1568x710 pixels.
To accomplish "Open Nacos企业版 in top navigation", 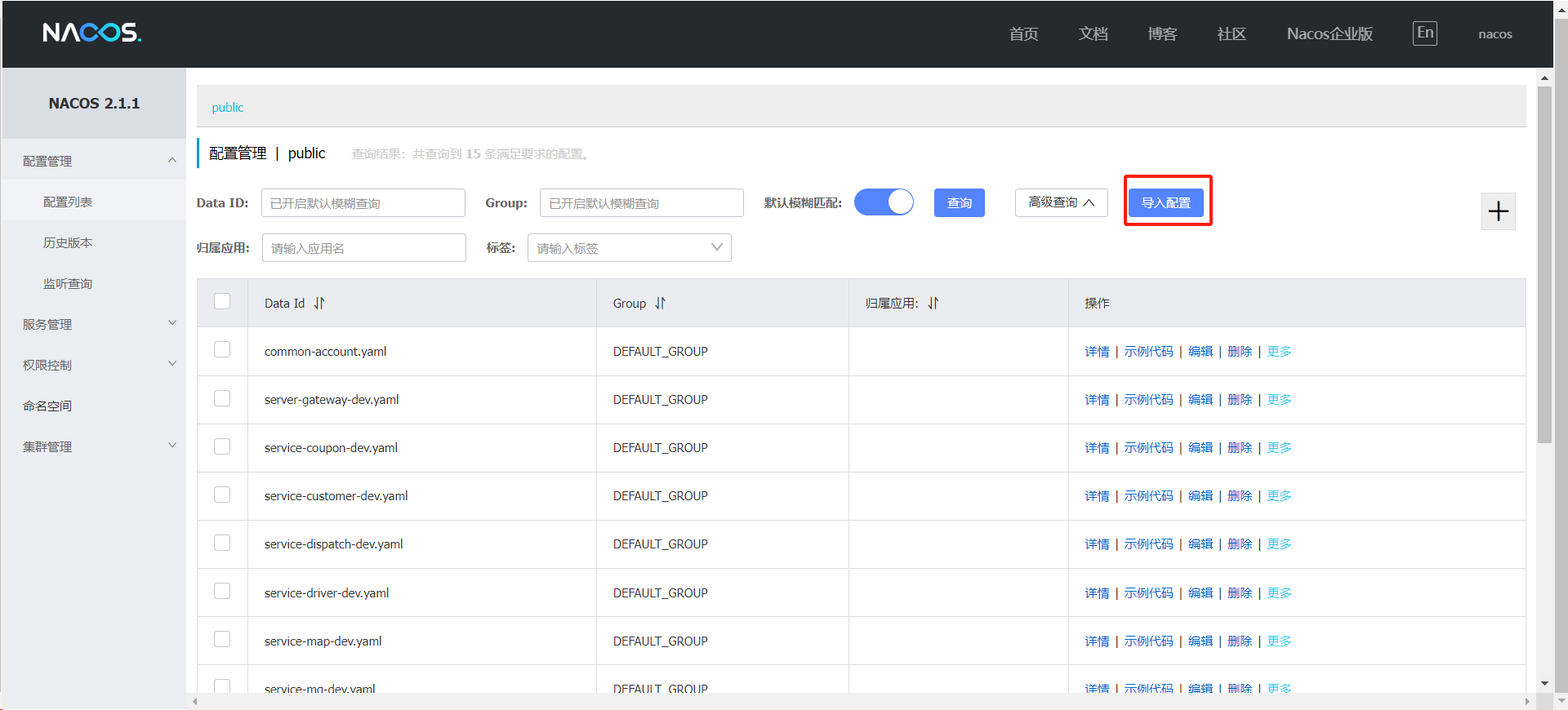I will [x=1330, y=33].
